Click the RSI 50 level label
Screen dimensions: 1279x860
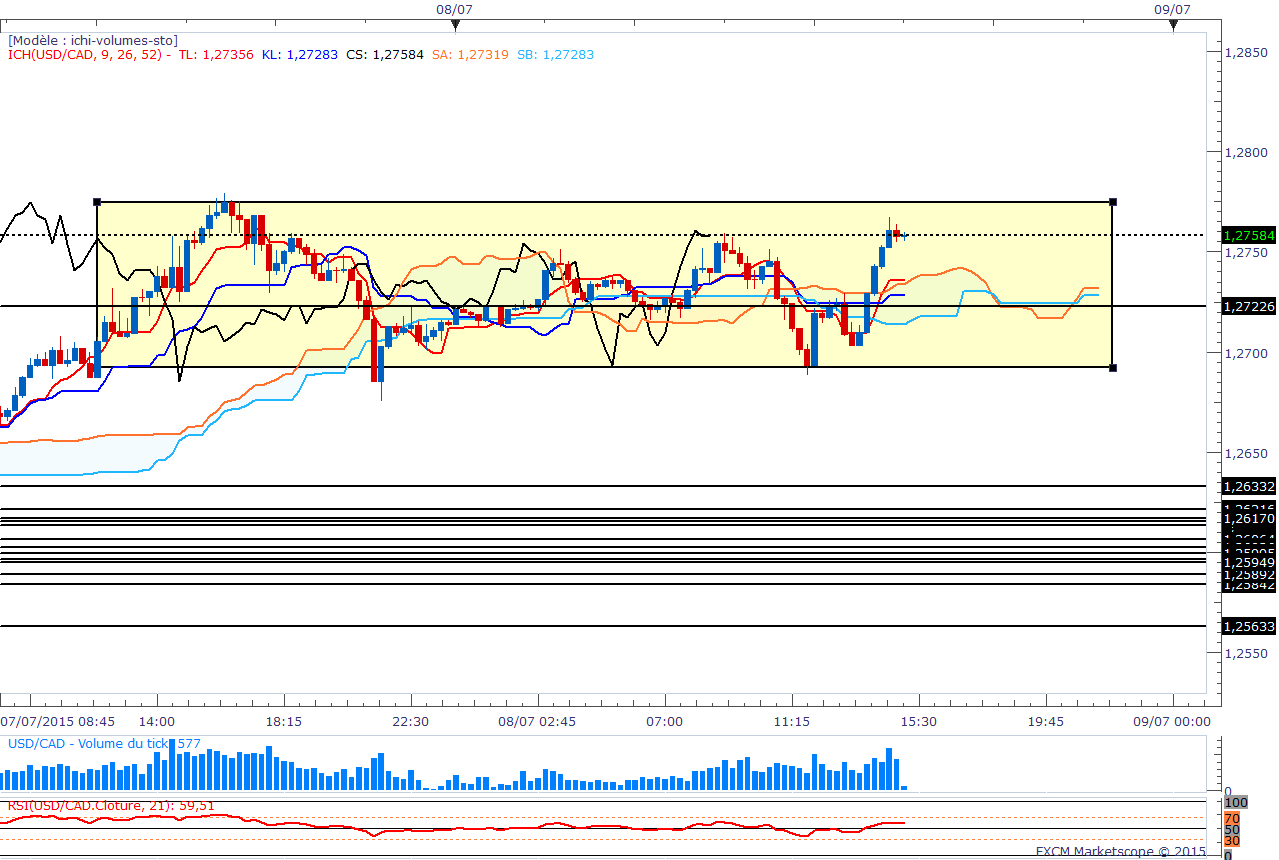1232,830
